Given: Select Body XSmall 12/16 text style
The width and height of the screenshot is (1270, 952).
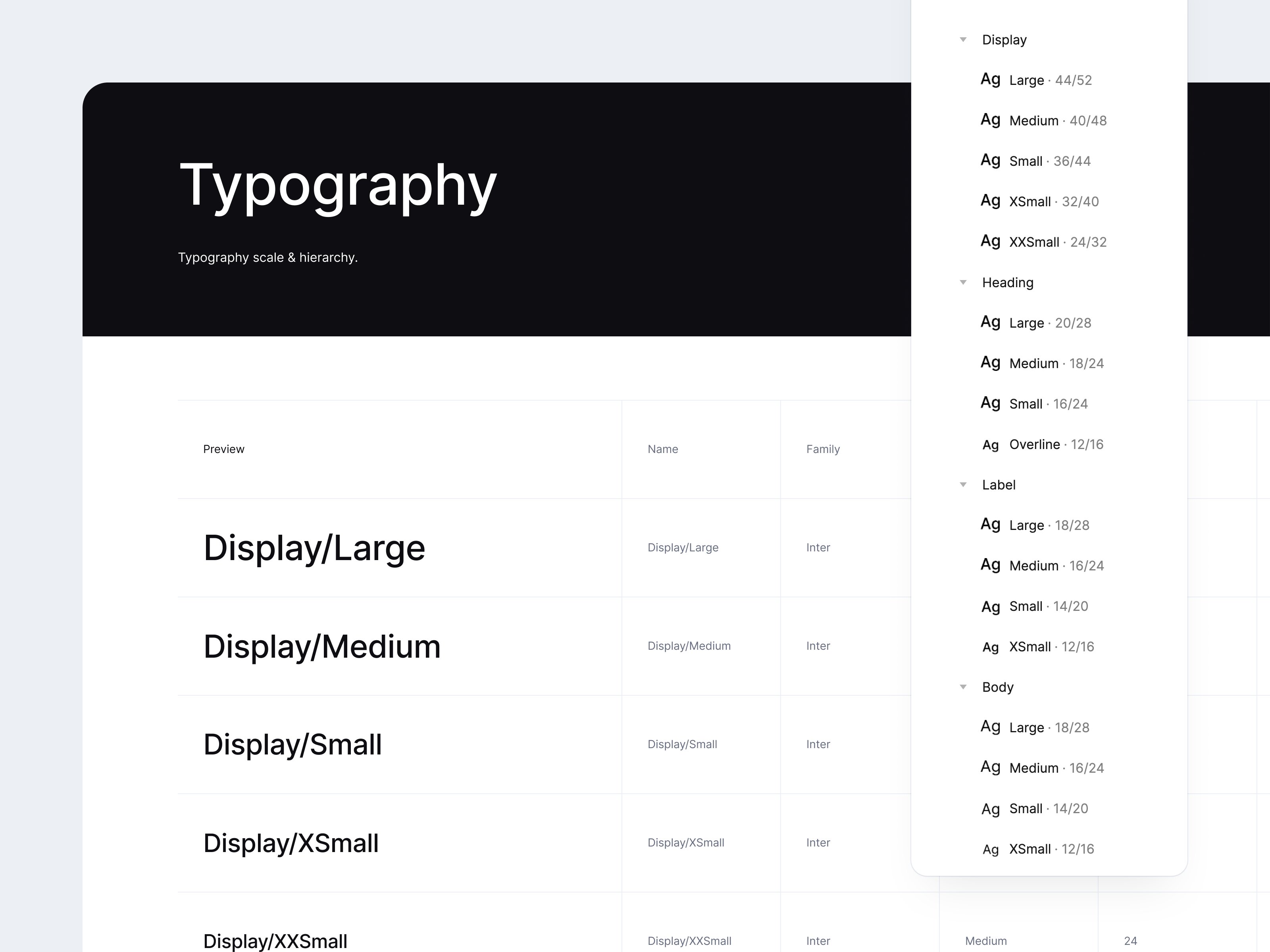Looking at the screenshot, I should tap(1038, 849).
